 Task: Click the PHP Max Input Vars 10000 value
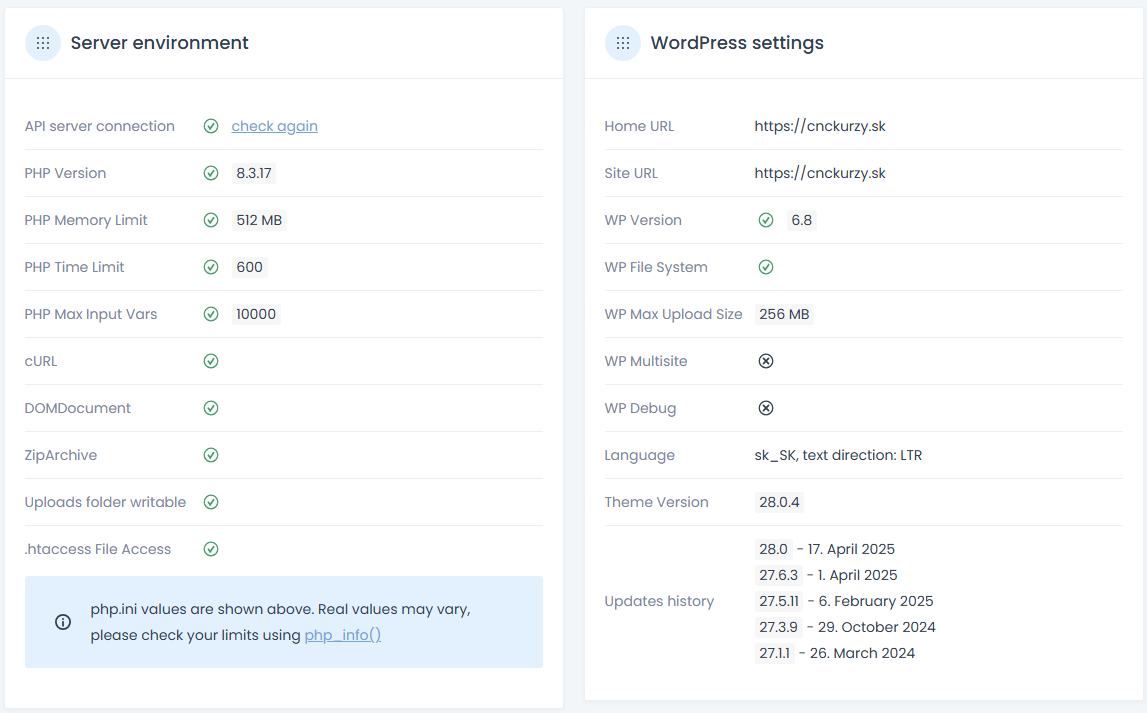[255, 314]
